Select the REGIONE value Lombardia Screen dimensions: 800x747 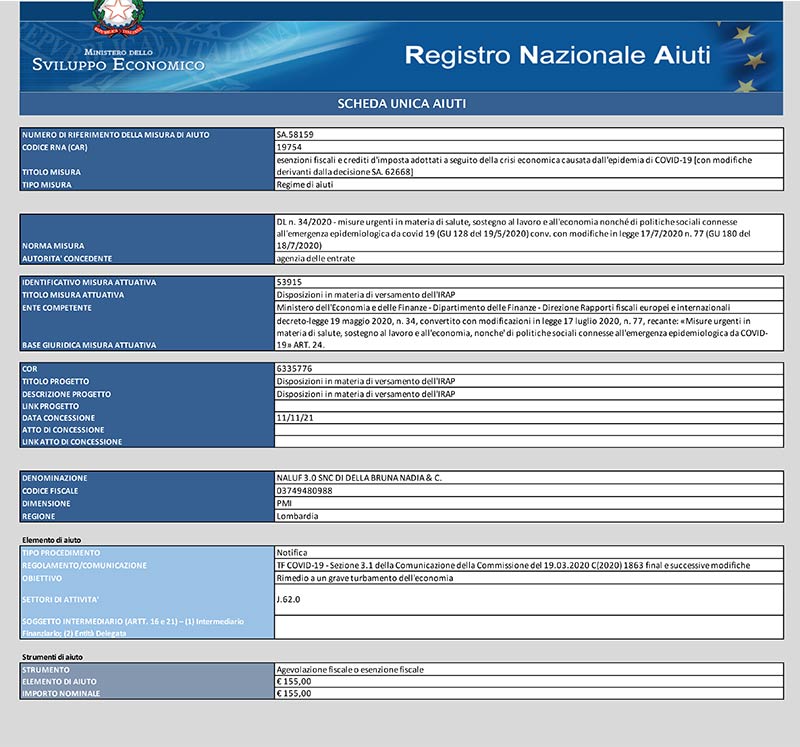(297, 516)
